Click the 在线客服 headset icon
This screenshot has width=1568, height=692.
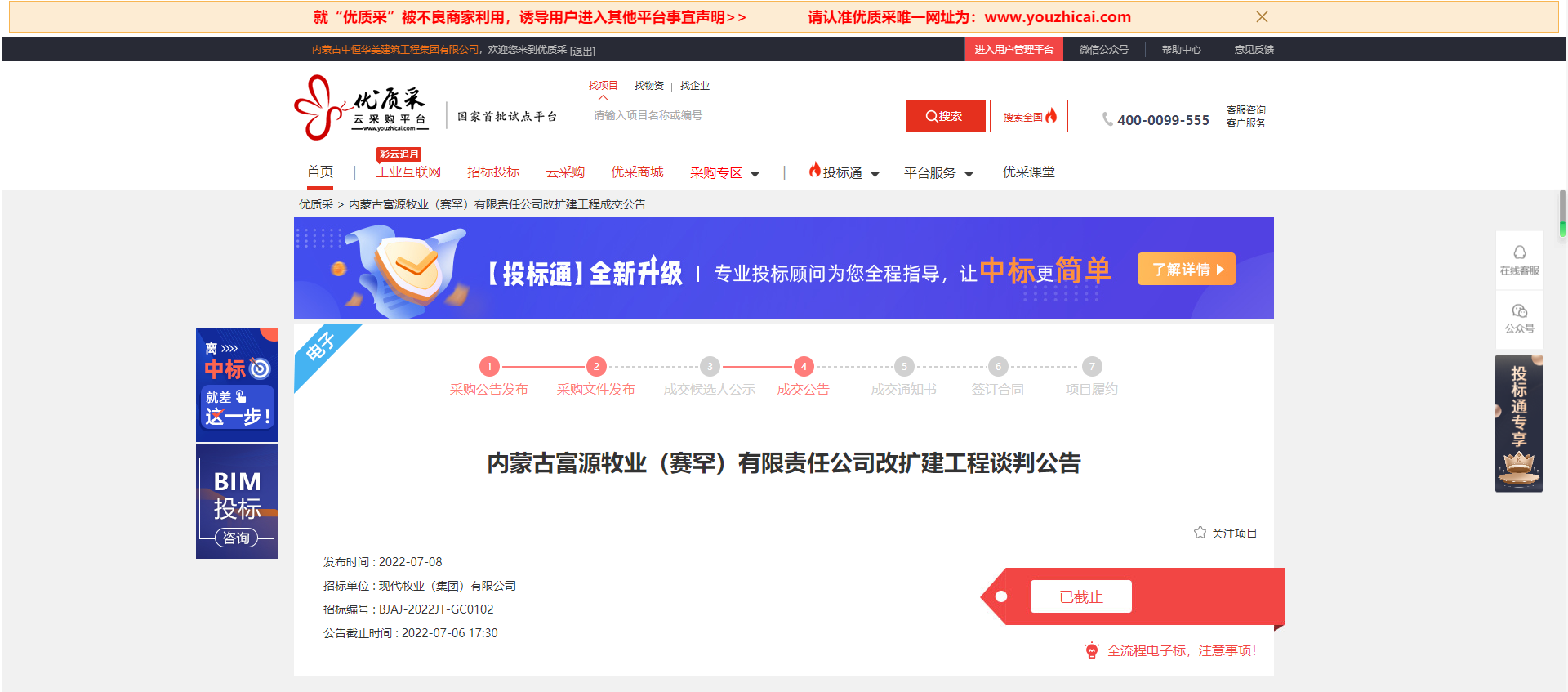1519,252
